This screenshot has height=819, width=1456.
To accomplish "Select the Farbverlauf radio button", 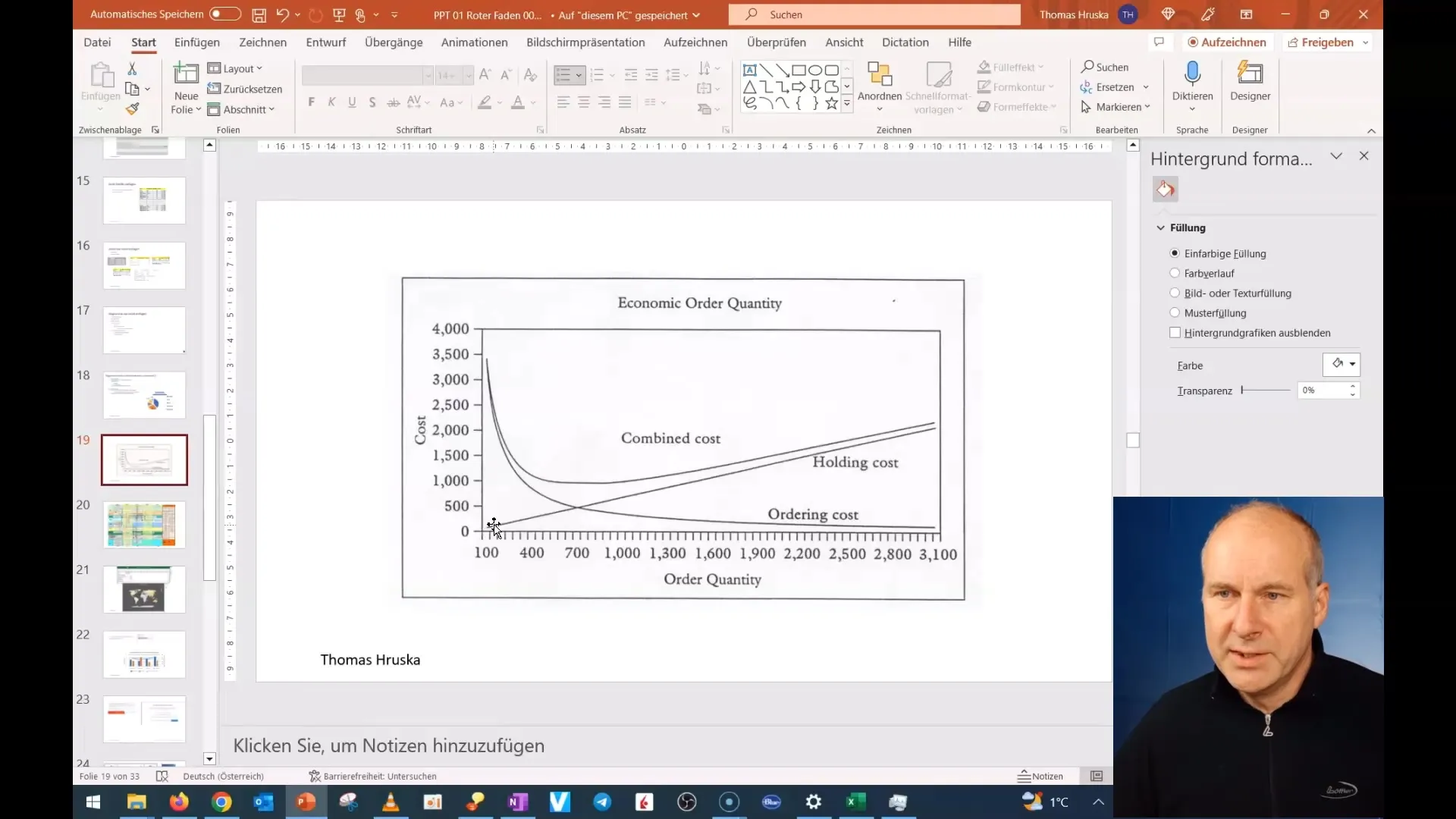I will tap(1176, 273).
